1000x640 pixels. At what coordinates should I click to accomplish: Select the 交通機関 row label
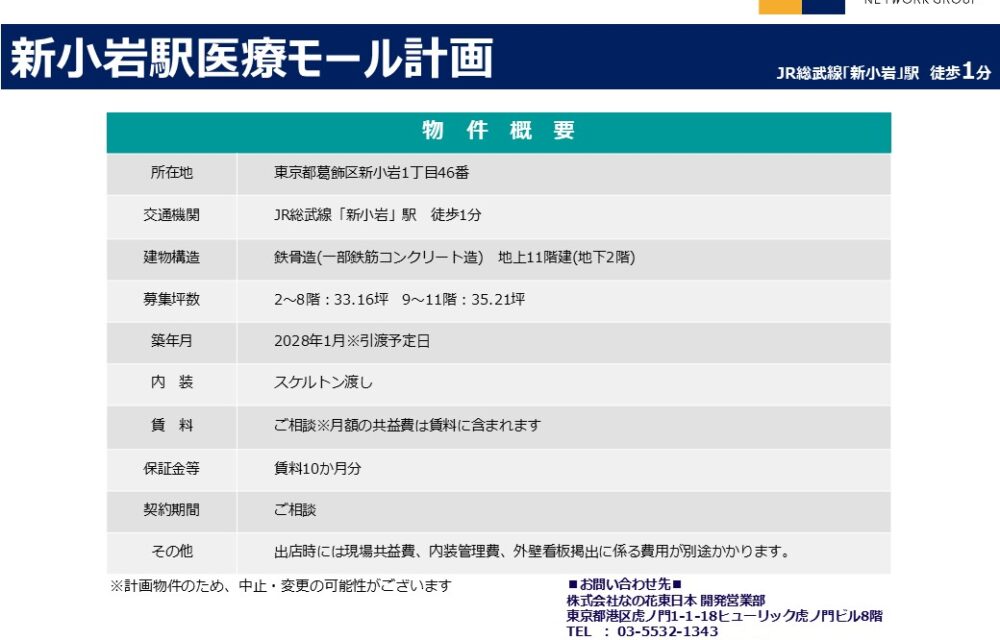[x=171, y=215]
